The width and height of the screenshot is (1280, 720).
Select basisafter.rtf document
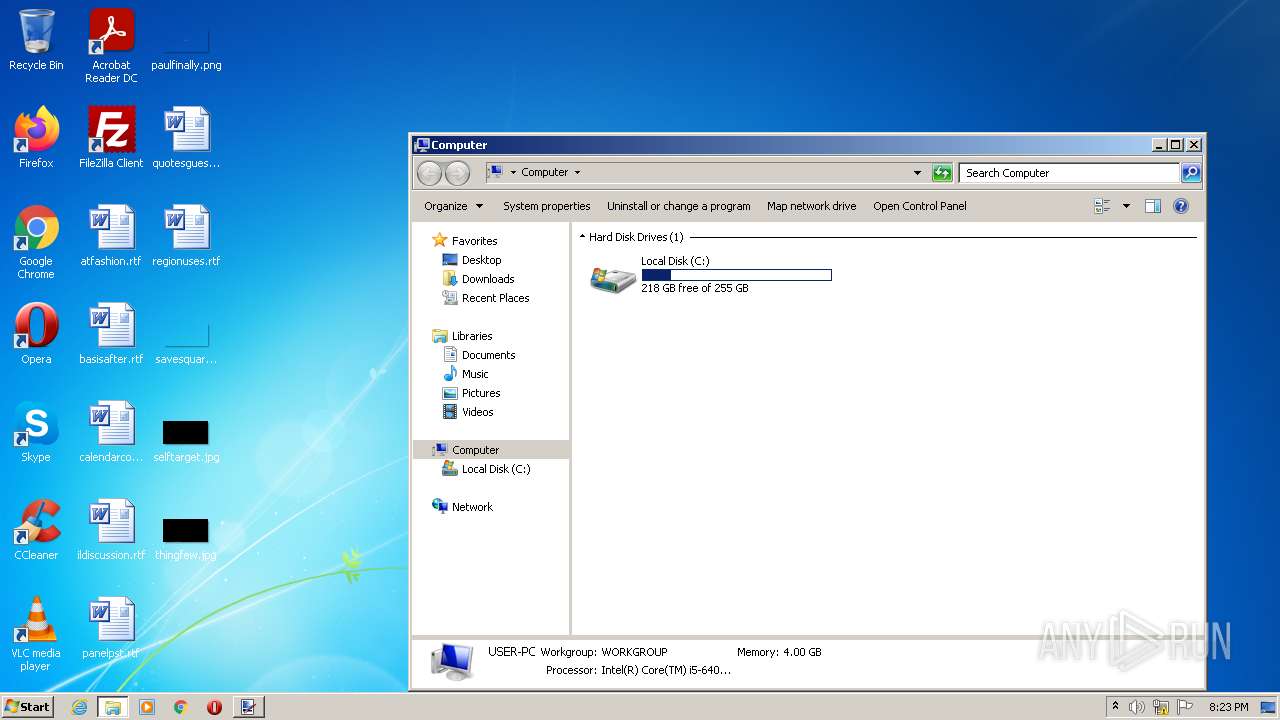click(x=111, y=334)
